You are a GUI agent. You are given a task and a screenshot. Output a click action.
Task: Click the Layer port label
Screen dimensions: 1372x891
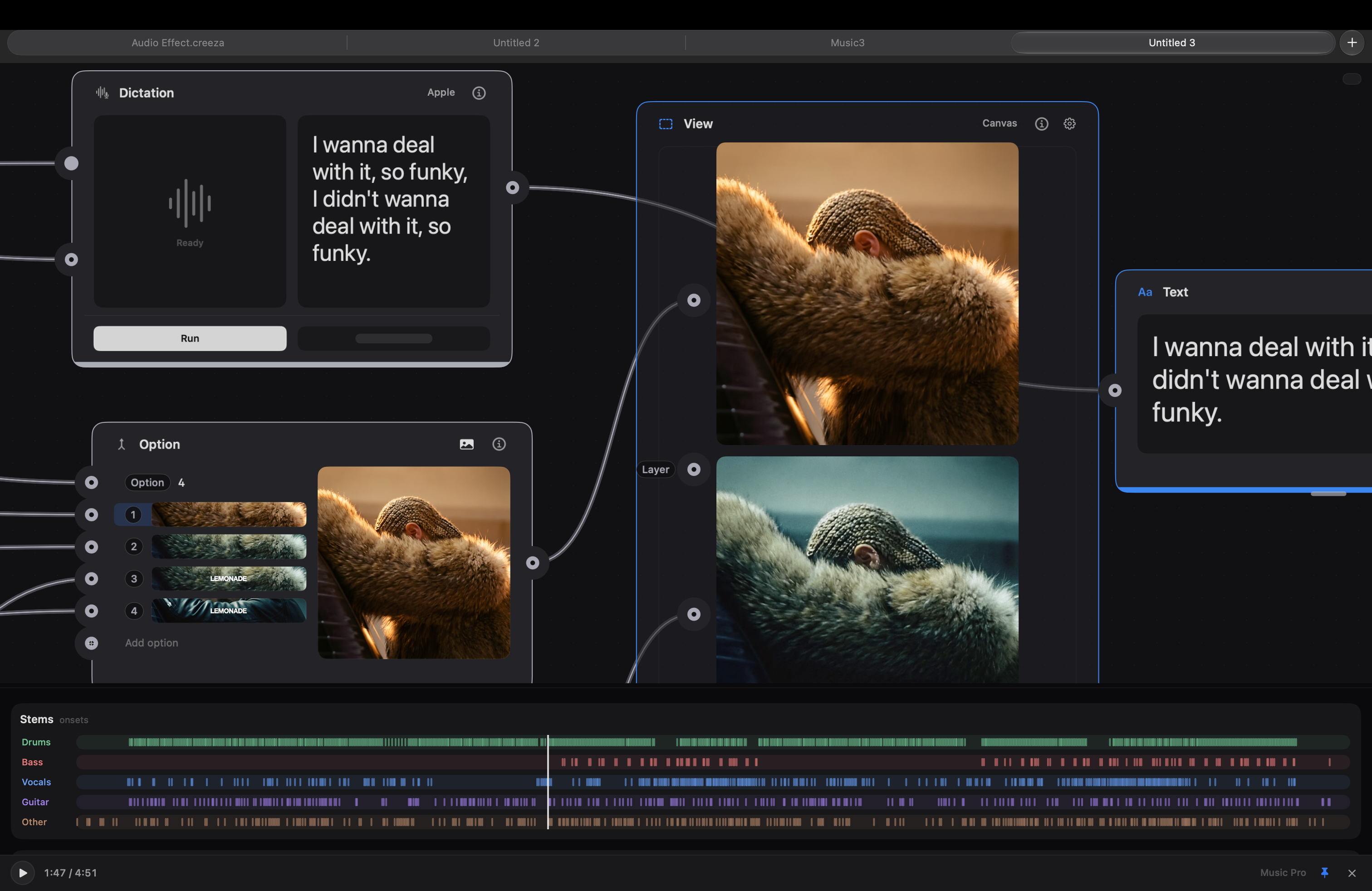(x=656, y=470)
